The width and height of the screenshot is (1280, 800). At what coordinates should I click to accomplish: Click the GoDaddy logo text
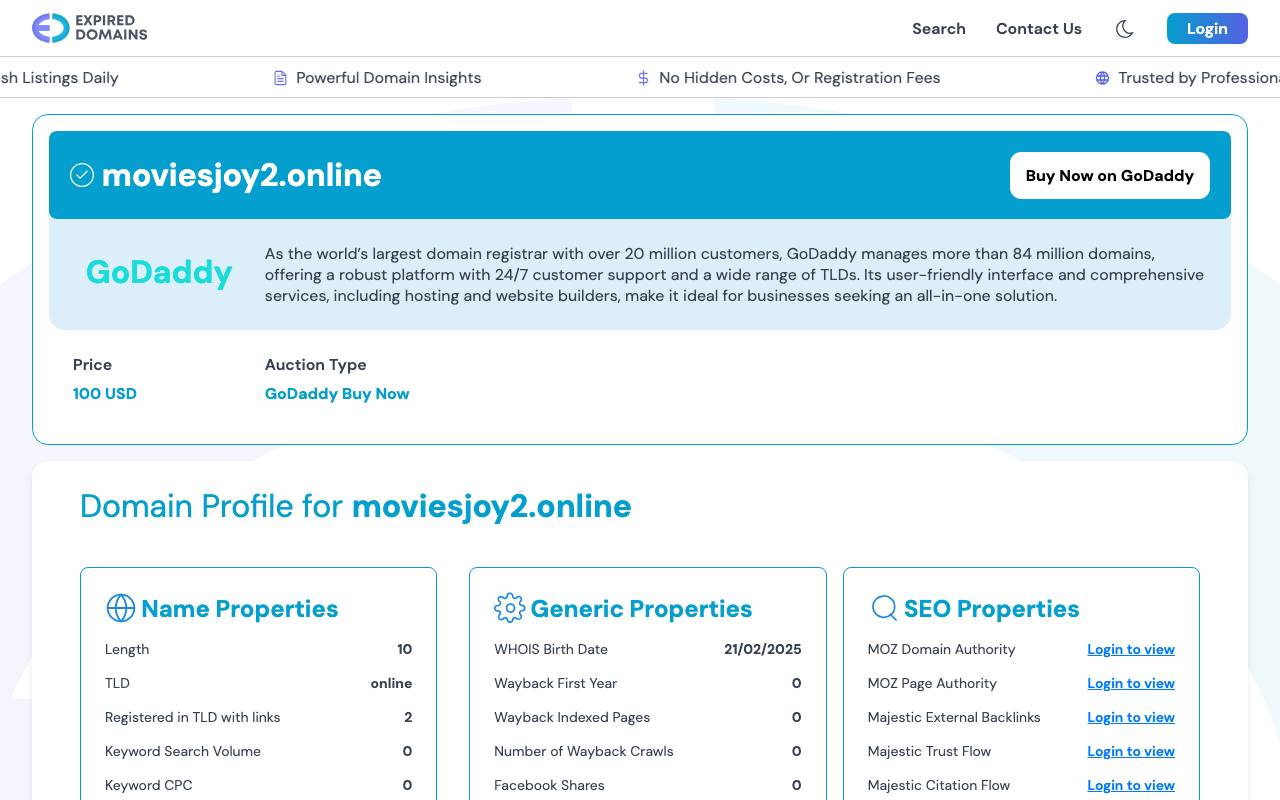pyautogui.click(x=159, y=272)
